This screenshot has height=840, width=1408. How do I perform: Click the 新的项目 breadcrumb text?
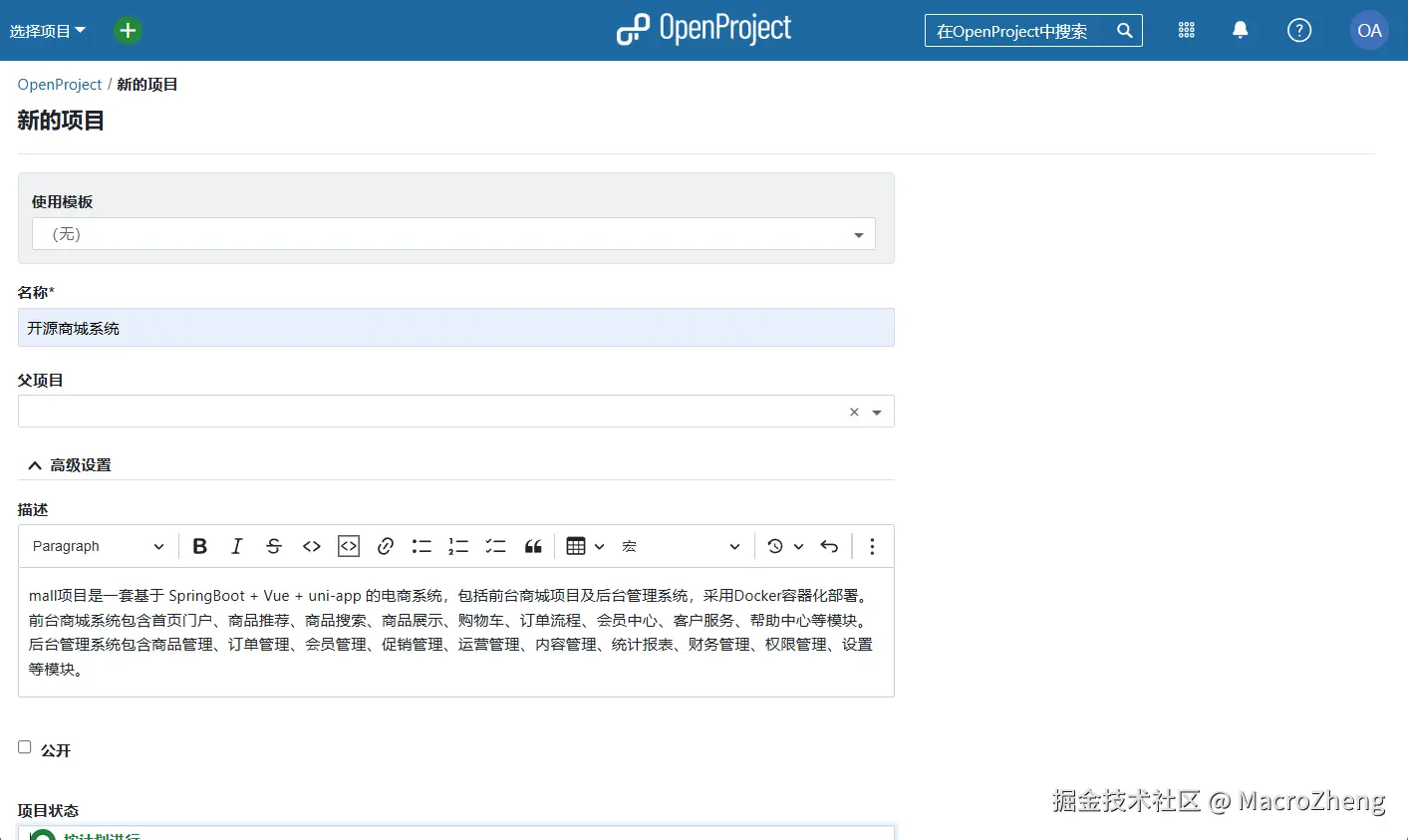coord(147,85)
